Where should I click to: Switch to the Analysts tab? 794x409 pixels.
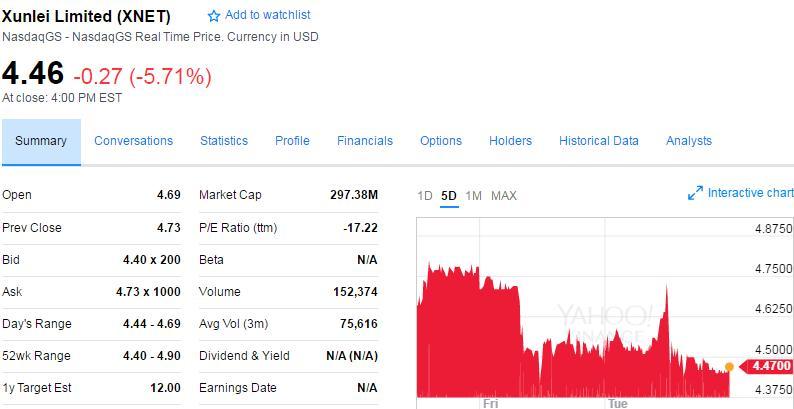(689, 141)
